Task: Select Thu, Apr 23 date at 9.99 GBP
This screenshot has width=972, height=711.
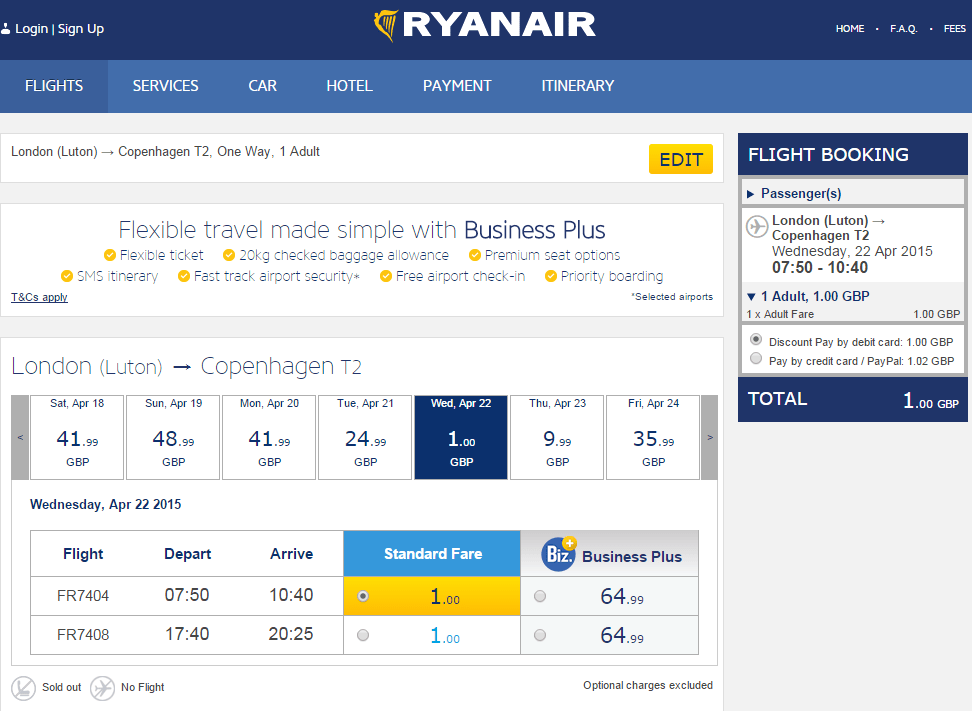Action: point(557,438)
